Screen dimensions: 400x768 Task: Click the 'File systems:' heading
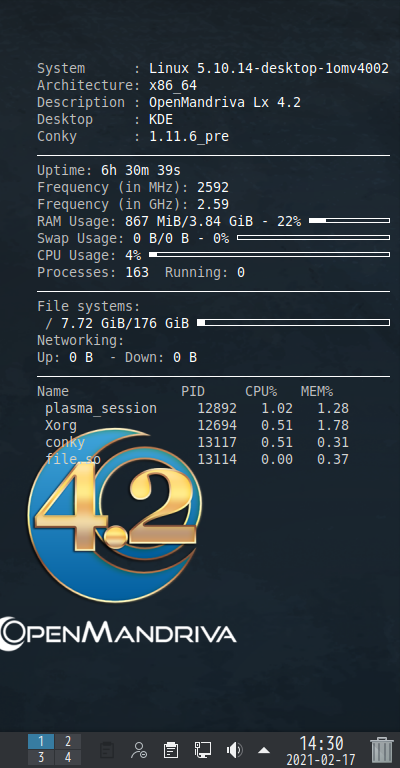tap(89, 307)
